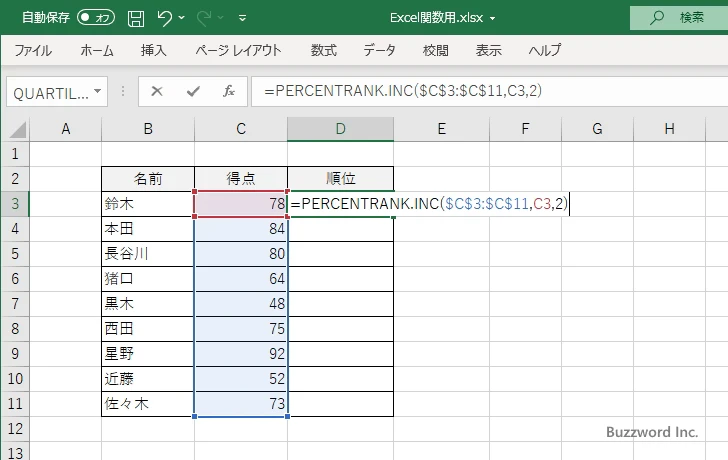Click the formula bar options dots handle
728x460 pixels.
pyautogui.click(x=123, y=91)
